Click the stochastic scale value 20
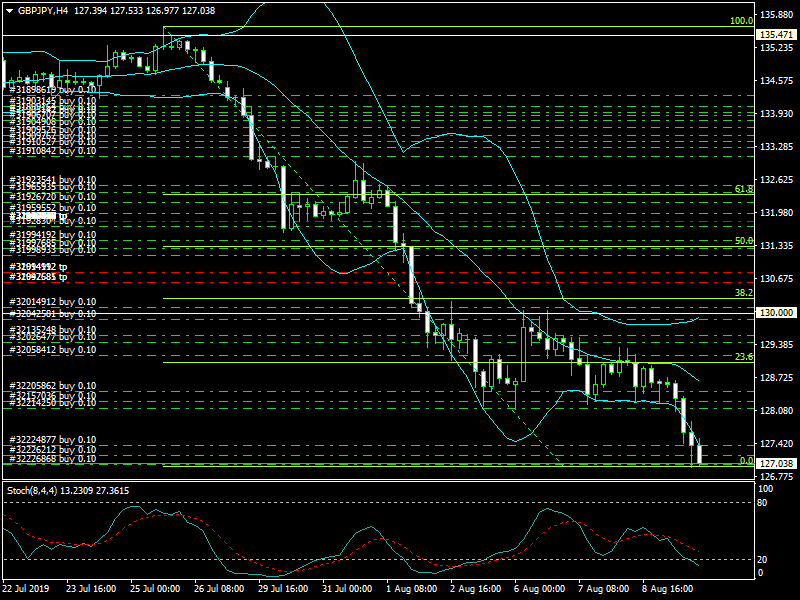800x600 pixels. 762,560
